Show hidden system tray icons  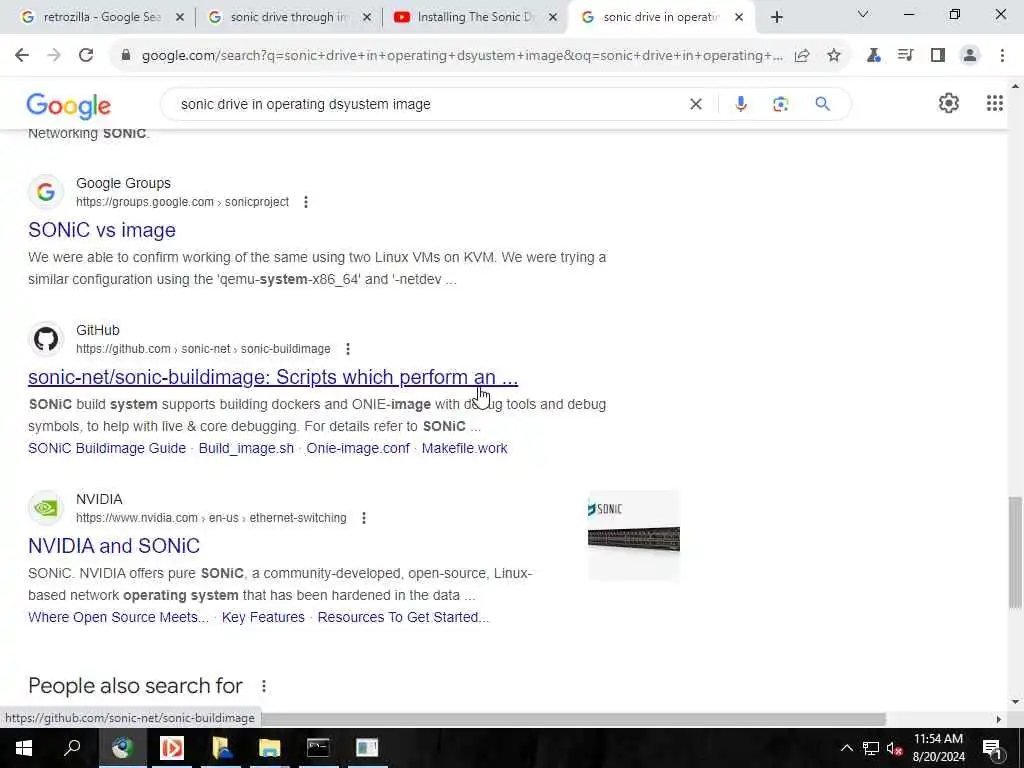846,748
